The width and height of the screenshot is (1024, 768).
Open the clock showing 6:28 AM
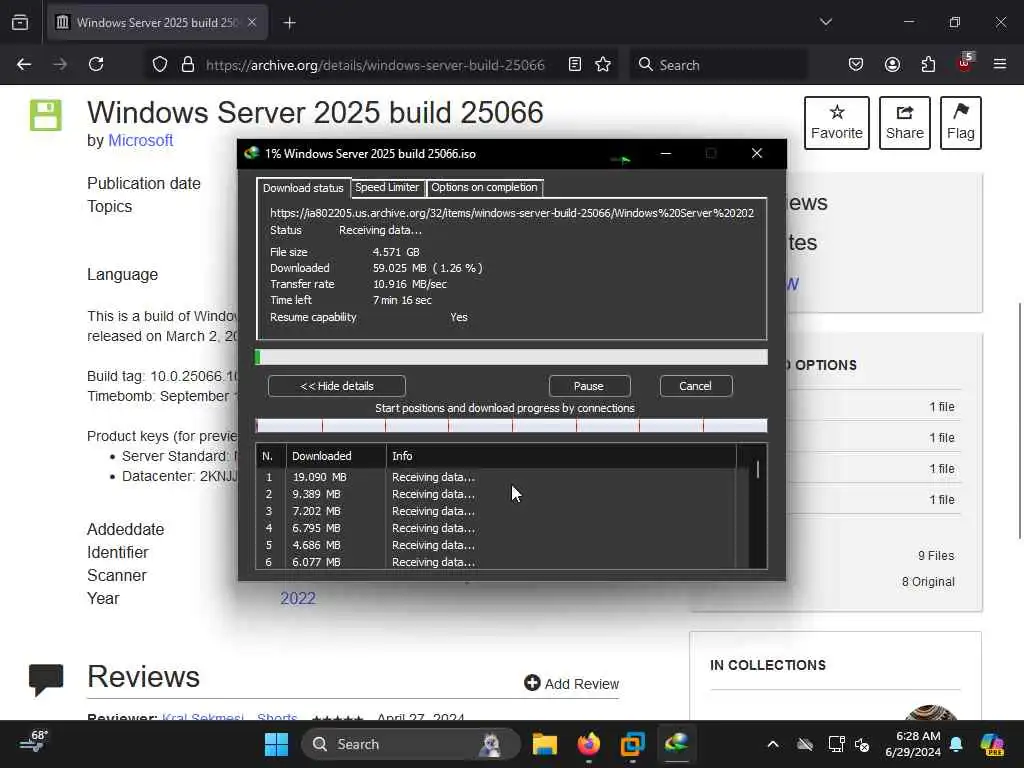coord(913,744)
